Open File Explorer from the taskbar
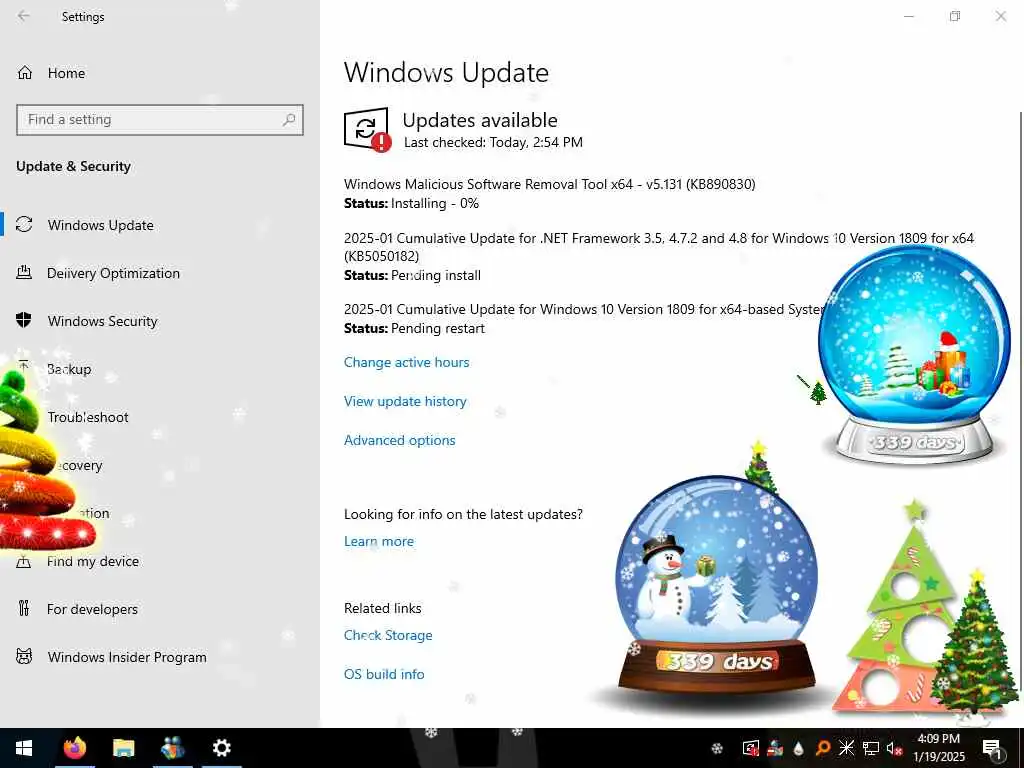 [123, 748]
